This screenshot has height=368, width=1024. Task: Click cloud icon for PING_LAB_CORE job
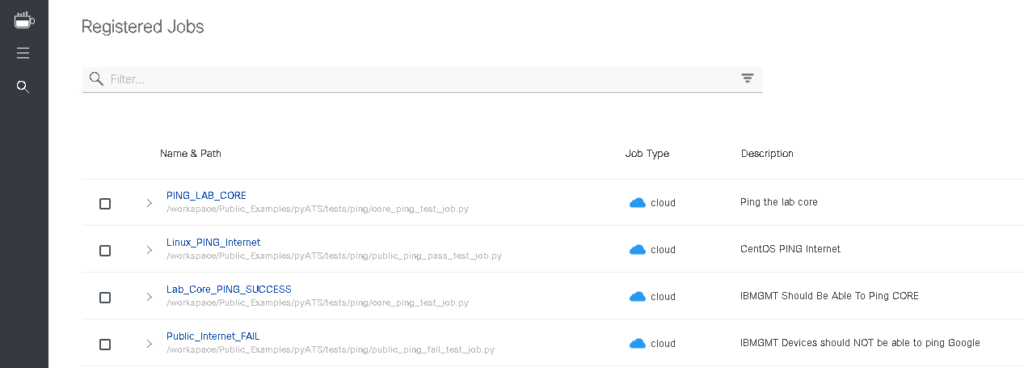click(637, 203)
